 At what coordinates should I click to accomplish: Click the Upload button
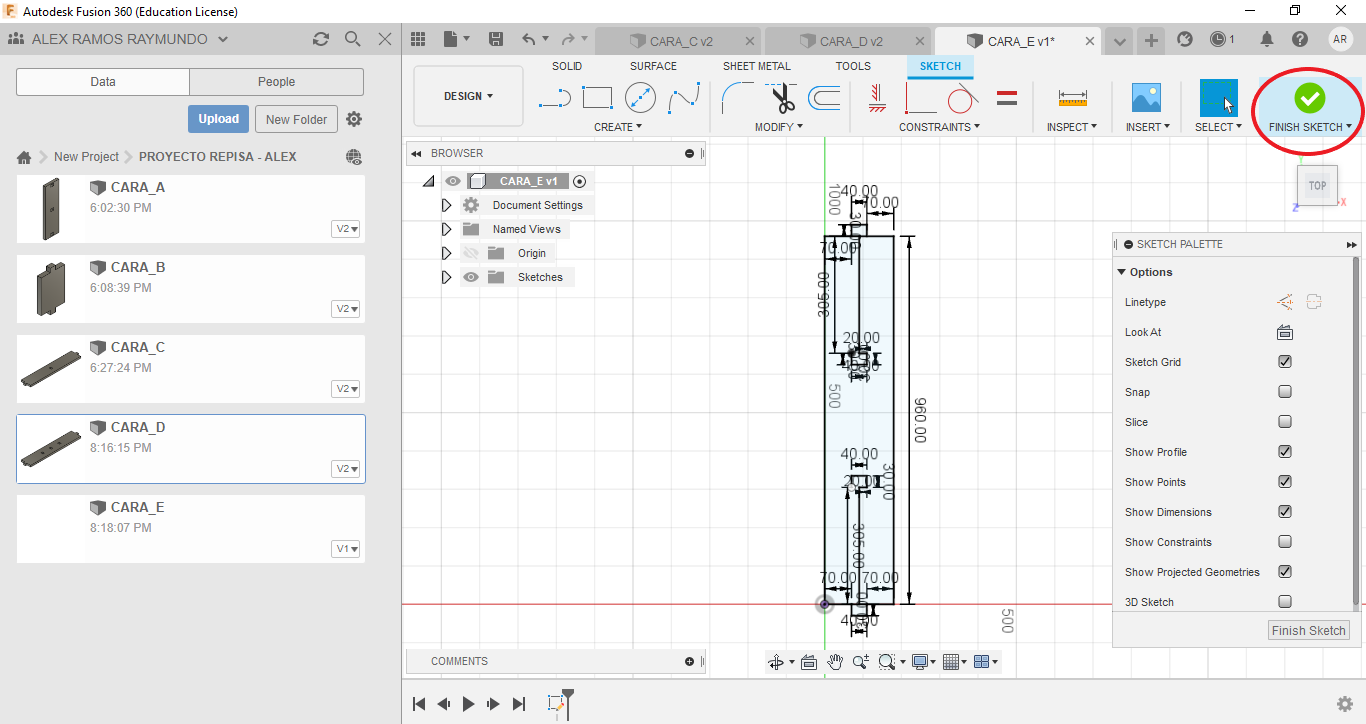click(218, 119)
